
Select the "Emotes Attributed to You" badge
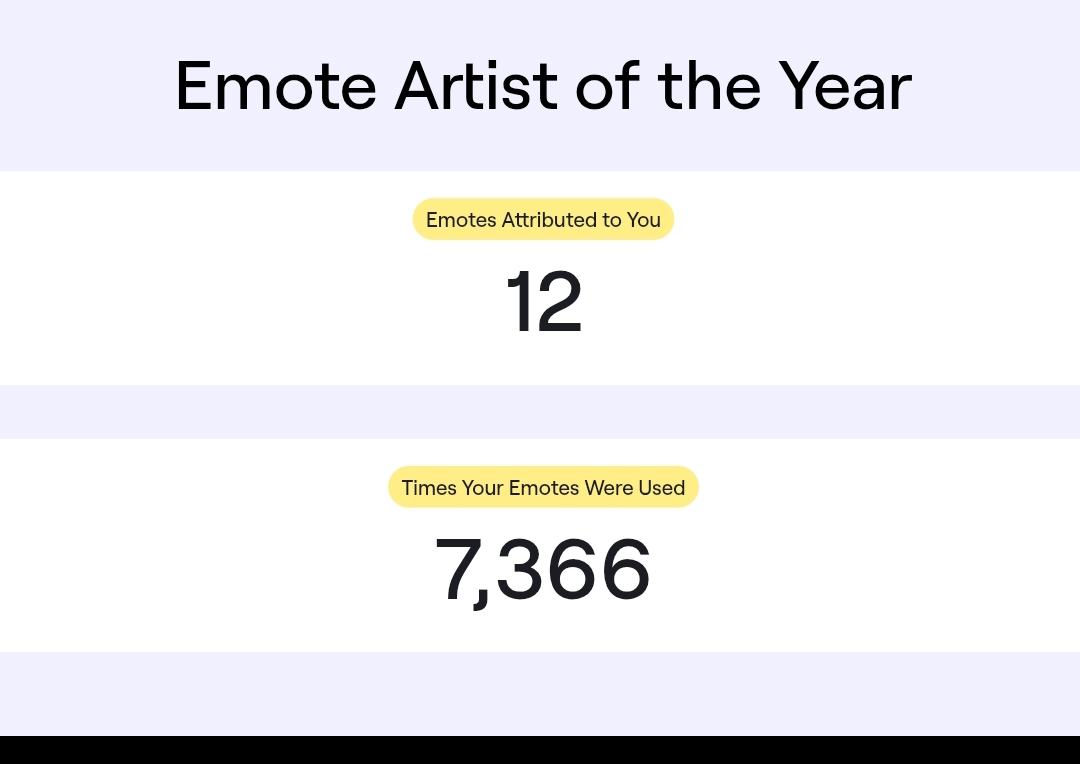(x=543, y=220)
